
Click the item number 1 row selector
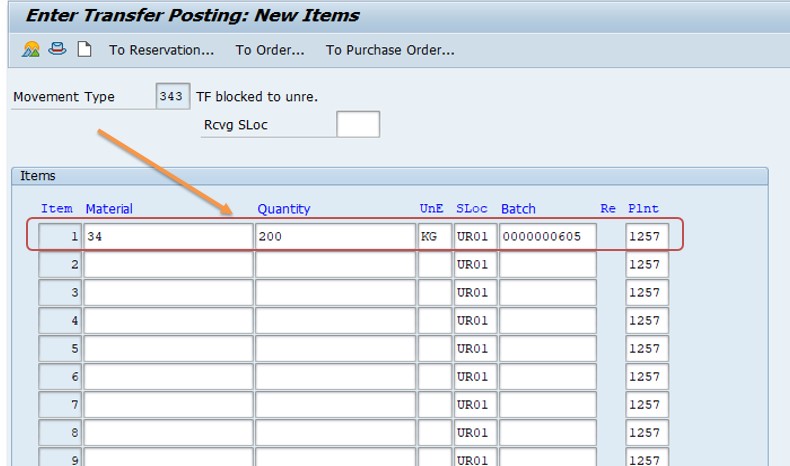click(x=60, y=237)
